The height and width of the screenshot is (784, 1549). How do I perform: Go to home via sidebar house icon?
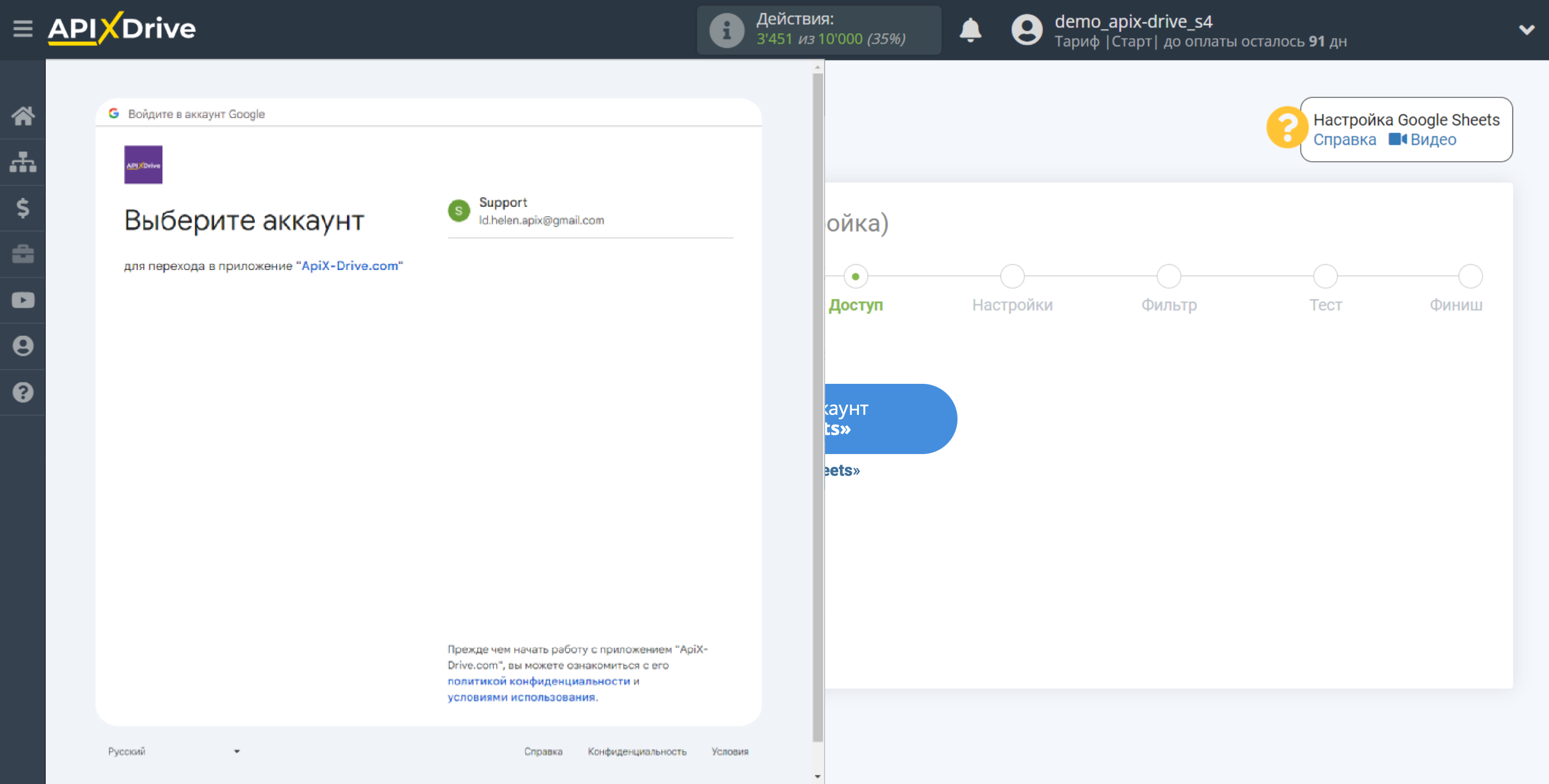pyautogui.click(x=23, y=115)
